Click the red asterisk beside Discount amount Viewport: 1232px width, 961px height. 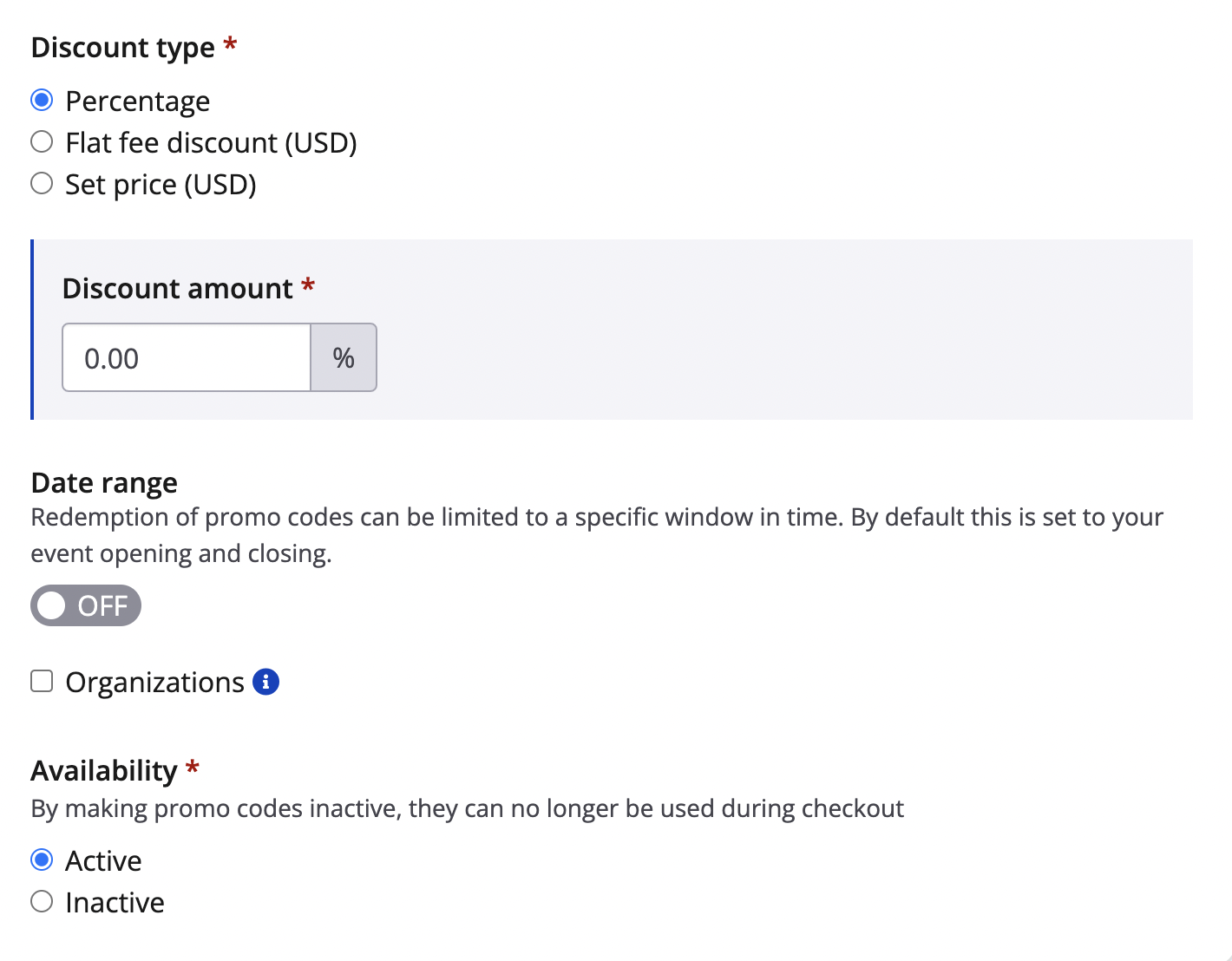(x=308, y=285)
